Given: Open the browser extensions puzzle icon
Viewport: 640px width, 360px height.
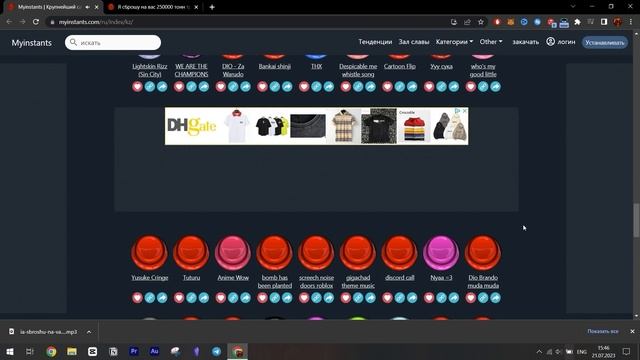Looking at the screenshot, I should pyautogui.click(x=577, y=22).
